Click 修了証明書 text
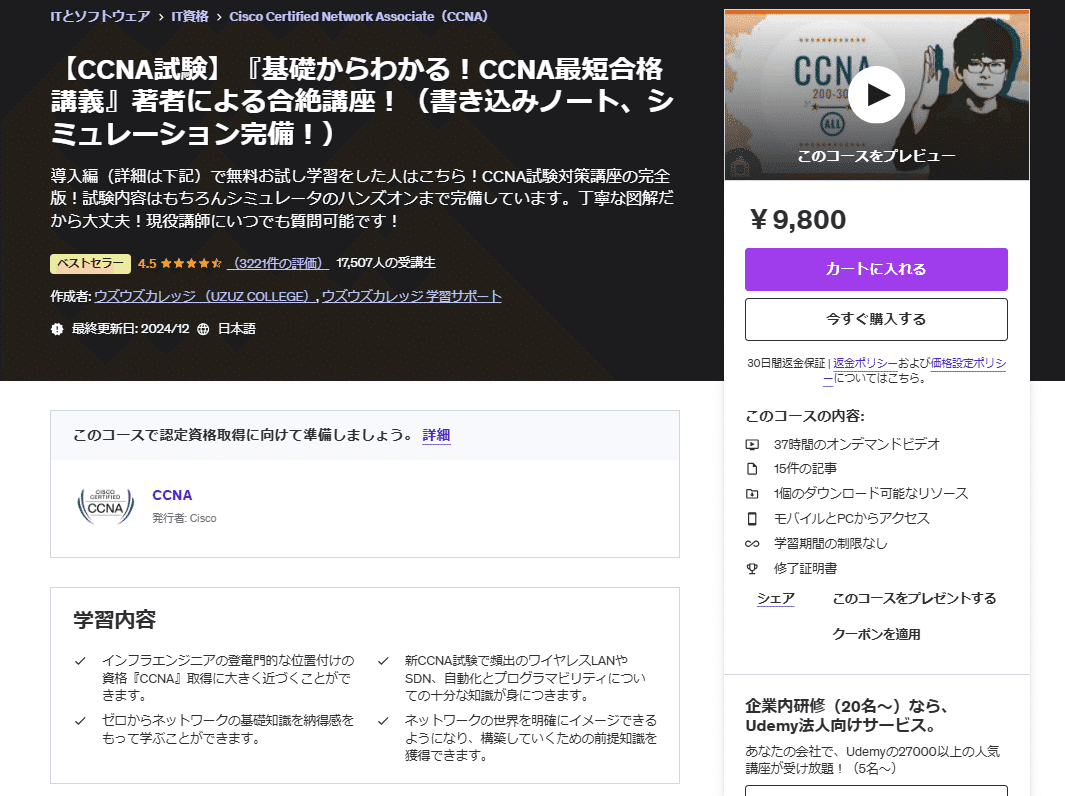 (805, 569)
